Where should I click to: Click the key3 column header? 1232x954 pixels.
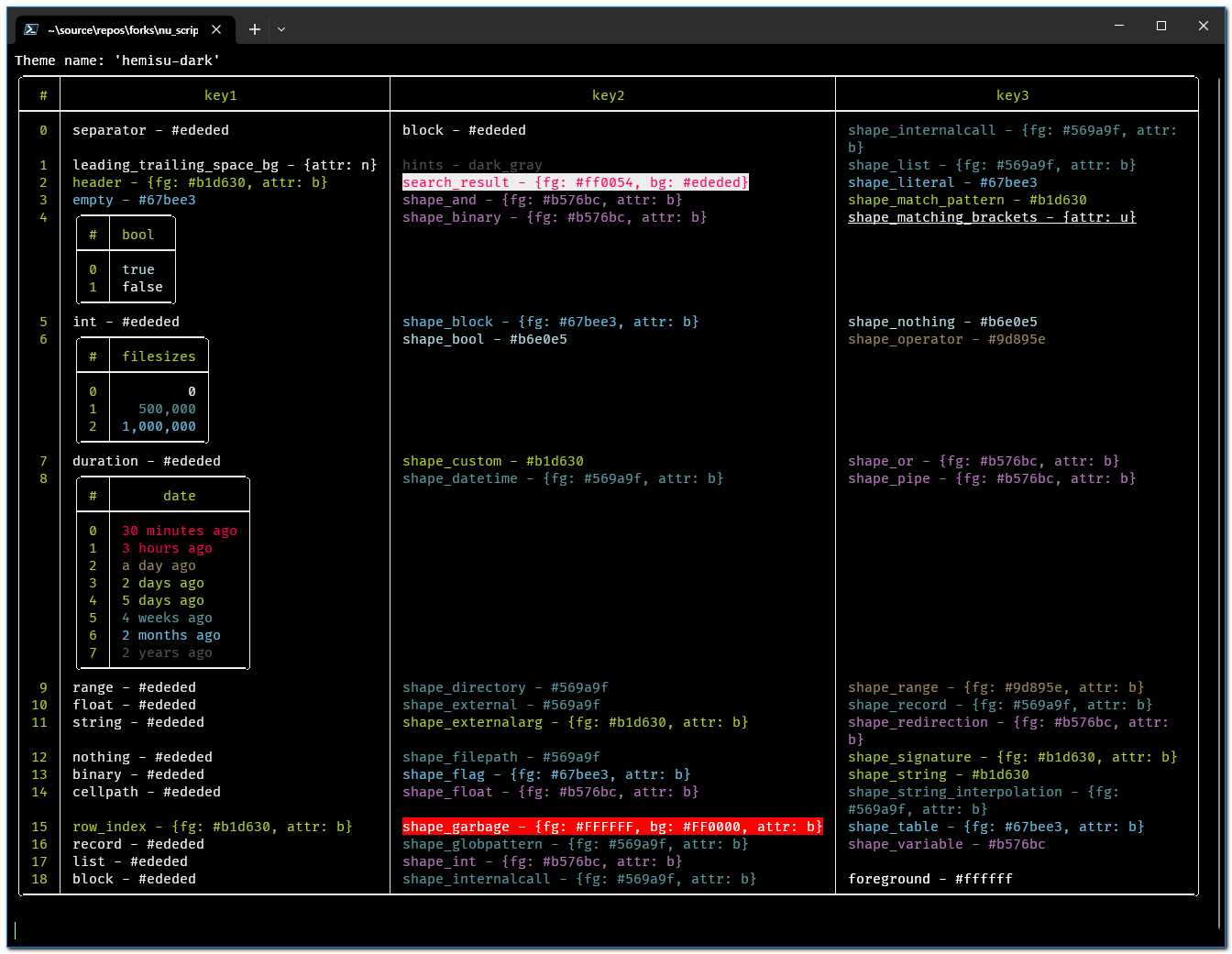pos(1013,95)
